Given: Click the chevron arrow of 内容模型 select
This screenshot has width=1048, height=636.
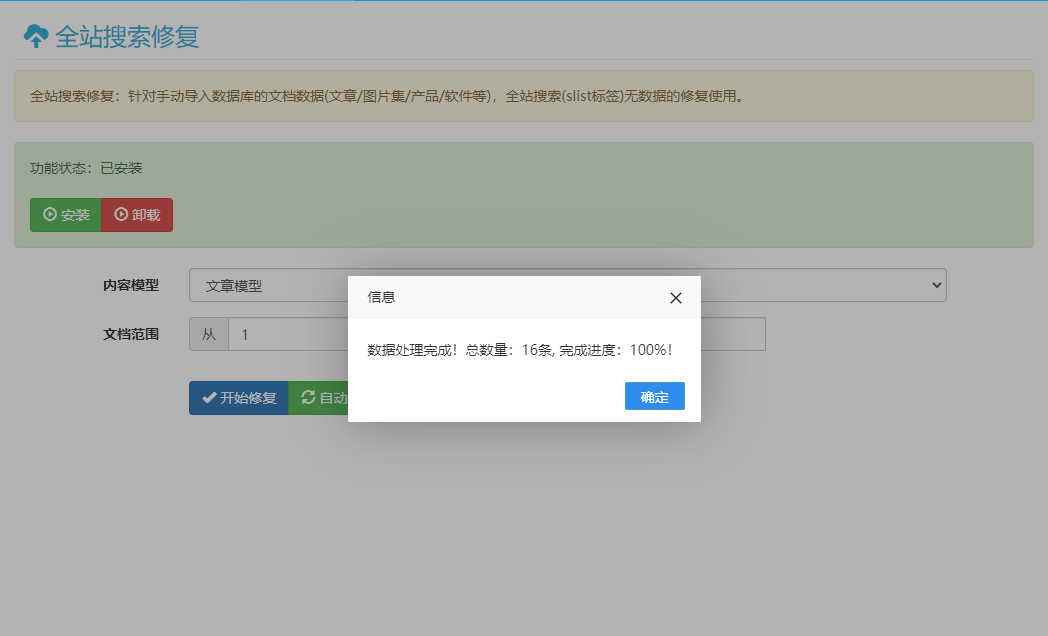Looking at the screenshot, I should 936,286.
